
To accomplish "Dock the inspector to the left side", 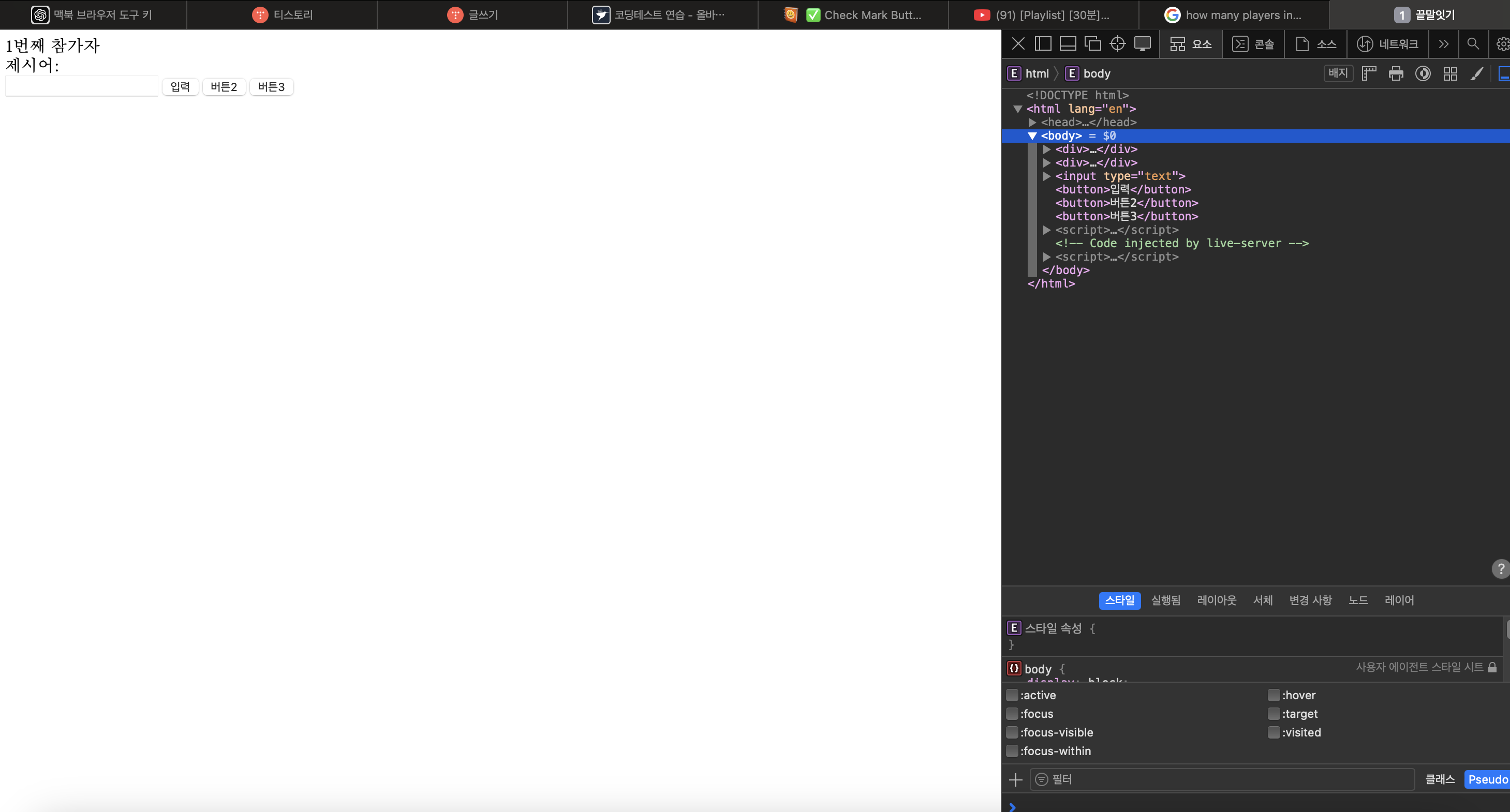I will (x=1043, y=44).
